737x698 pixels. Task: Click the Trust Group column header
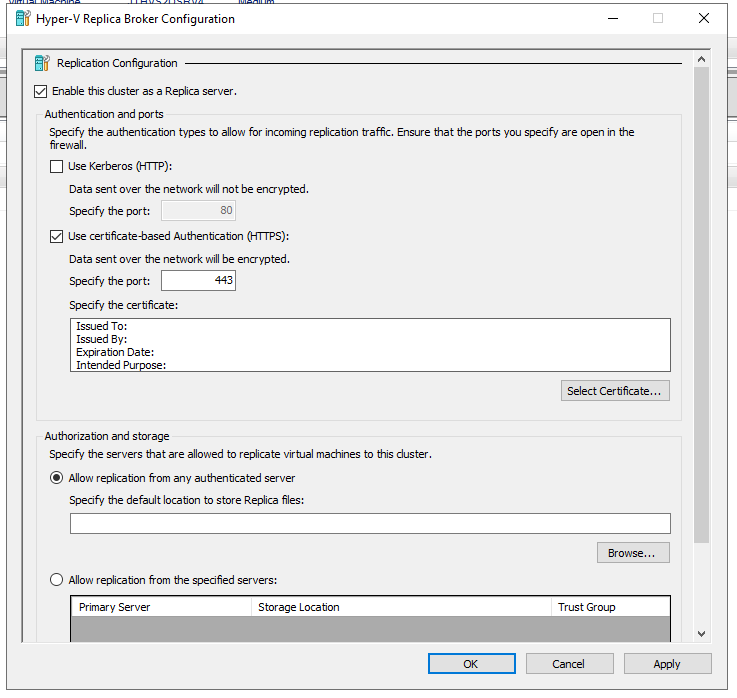pyautogui.click(x=611, y=607)
